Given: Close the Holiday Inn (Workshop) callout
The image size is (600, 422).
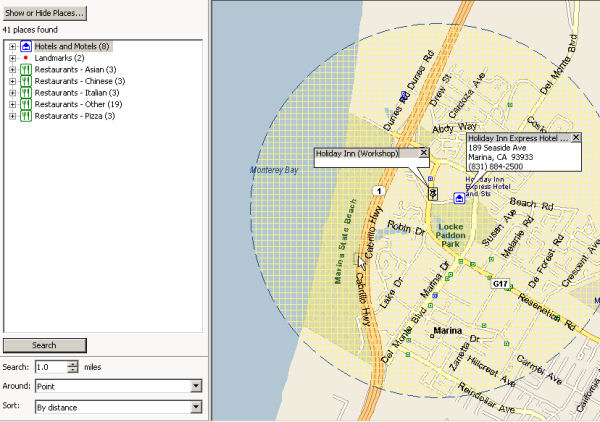Looking at the screenshot, I should pos(424,153).
